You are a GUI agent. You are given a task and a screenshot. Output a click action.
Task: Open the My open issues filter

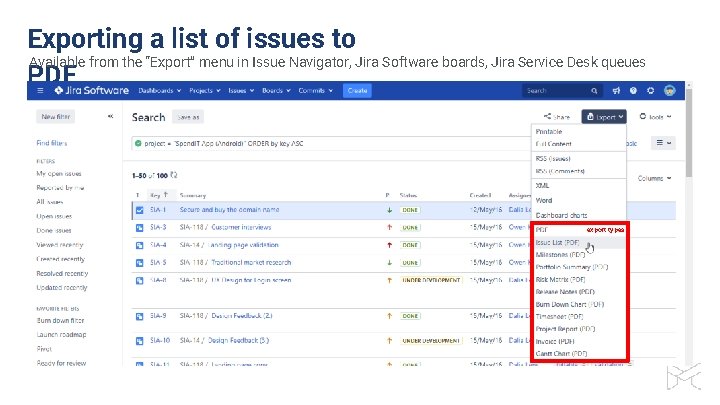click(59, 174)
